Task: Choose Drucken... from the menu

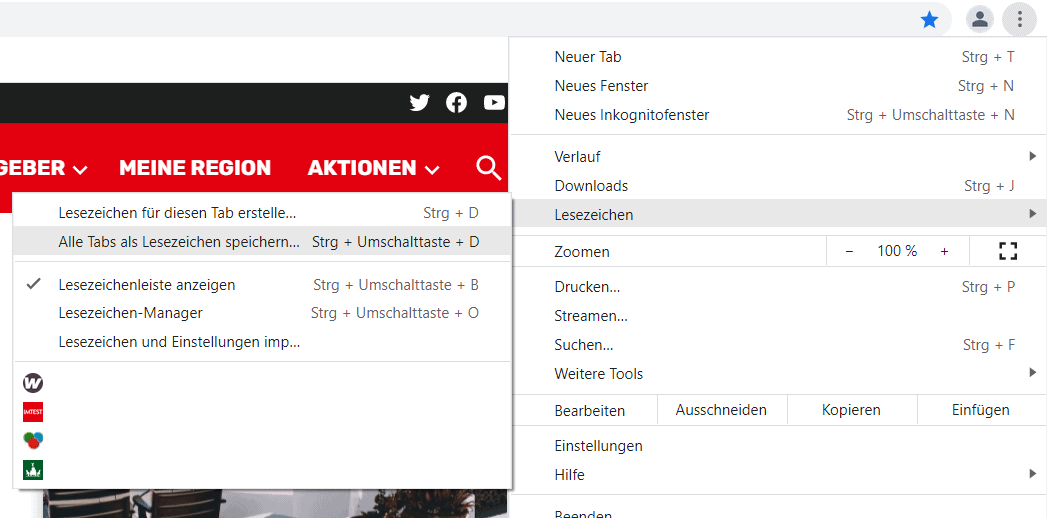Action: [x=778, y=286]
